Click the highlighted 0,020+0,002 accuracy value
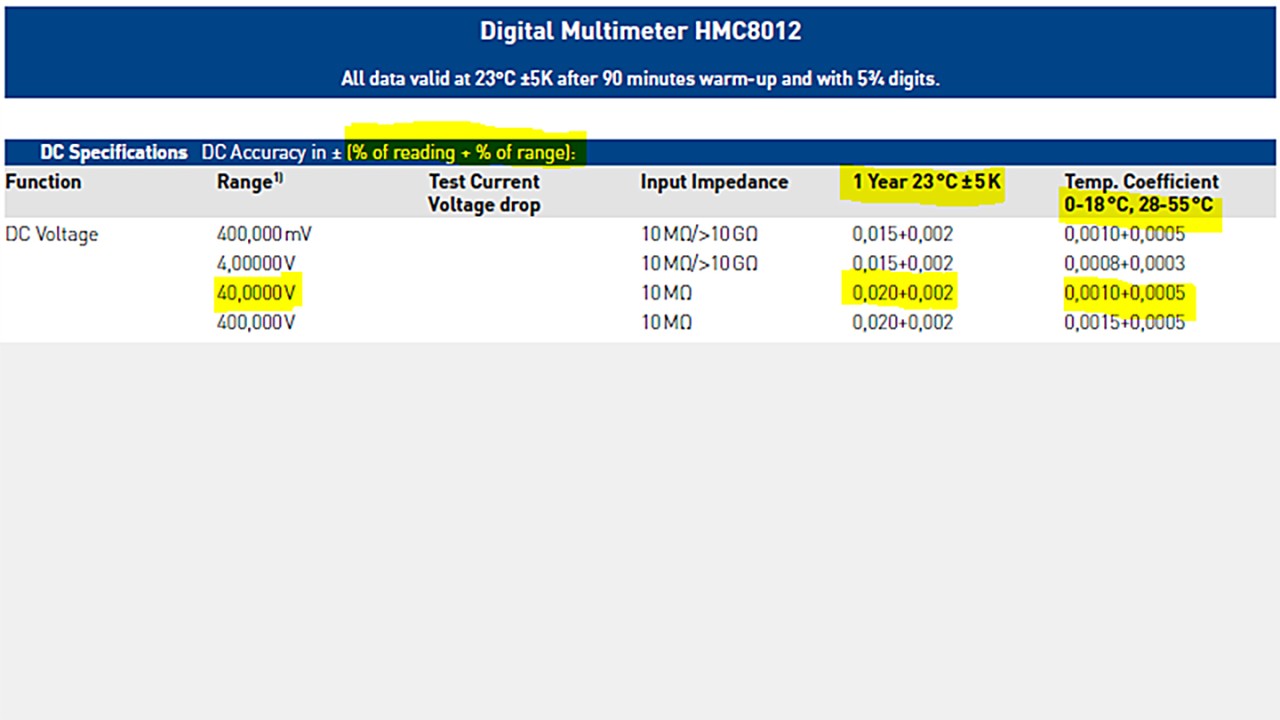1280x720 pixels. coord(903,293)
